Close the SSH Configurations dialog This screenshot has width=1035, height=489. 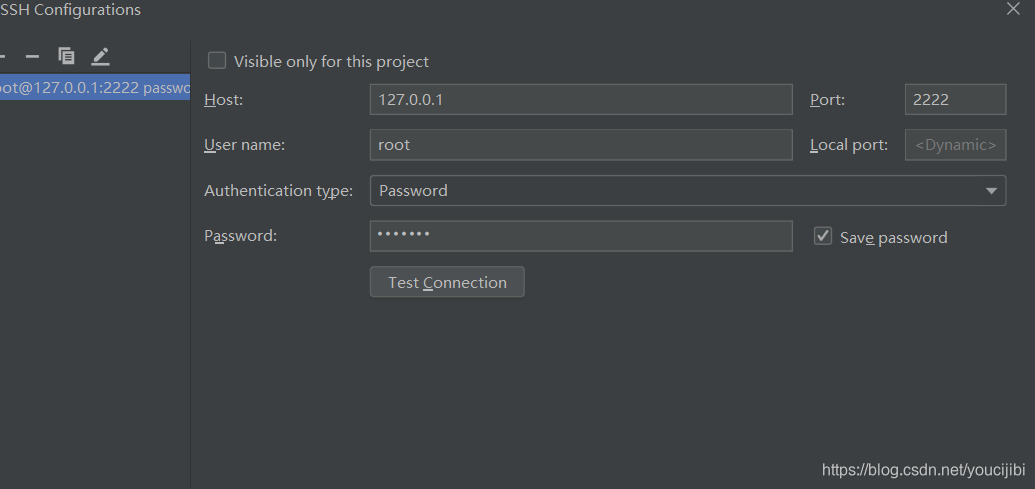click(x=1013, y=8)
